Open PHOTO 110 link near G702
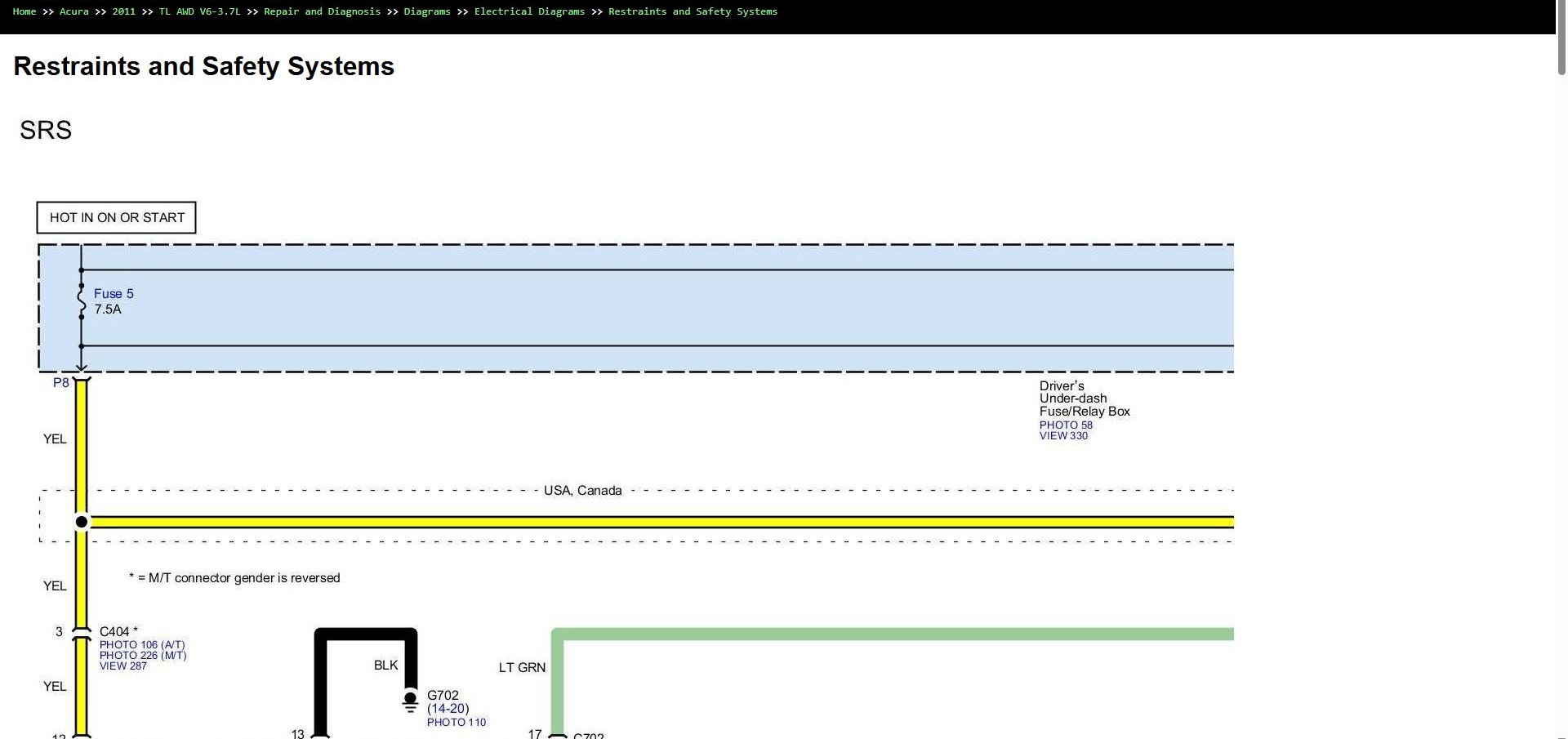 pos(457,722)
